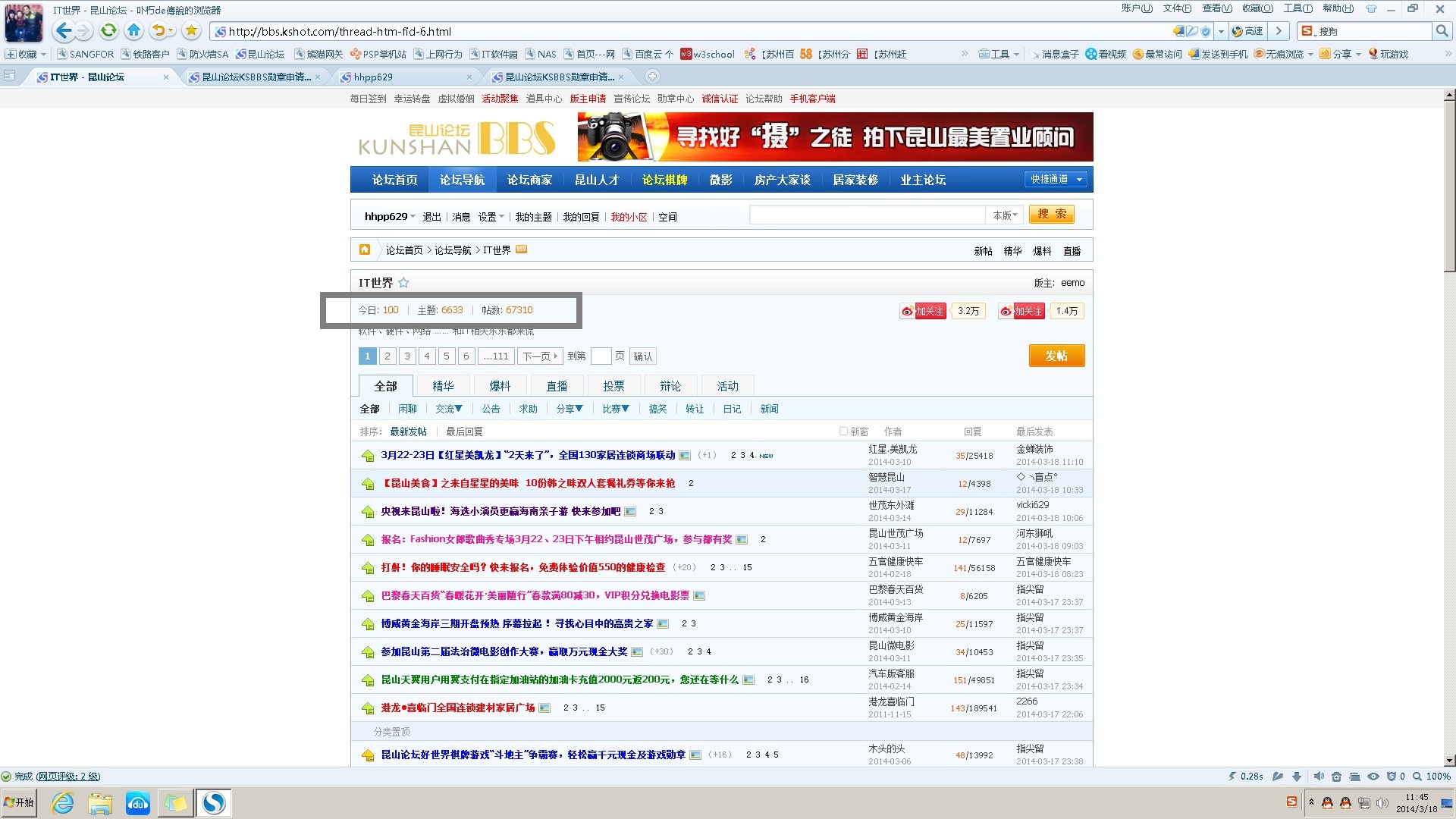Switch to the hhpp629 browser tab
Viewport: 1456px width, 819px height.
coord(406,77)
